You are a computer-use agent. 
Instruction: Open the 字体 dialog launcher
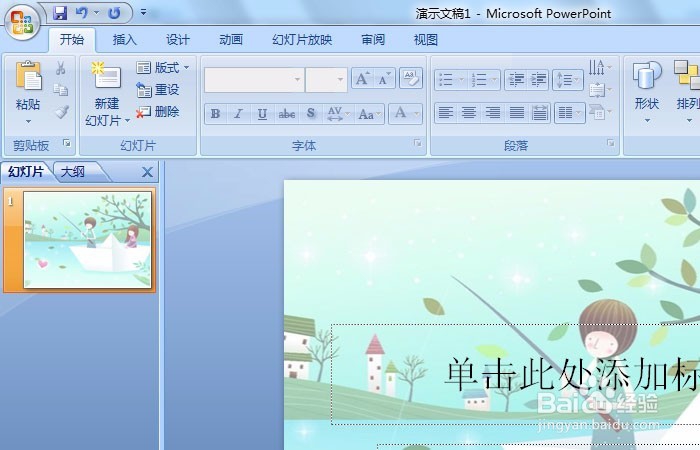417,143
